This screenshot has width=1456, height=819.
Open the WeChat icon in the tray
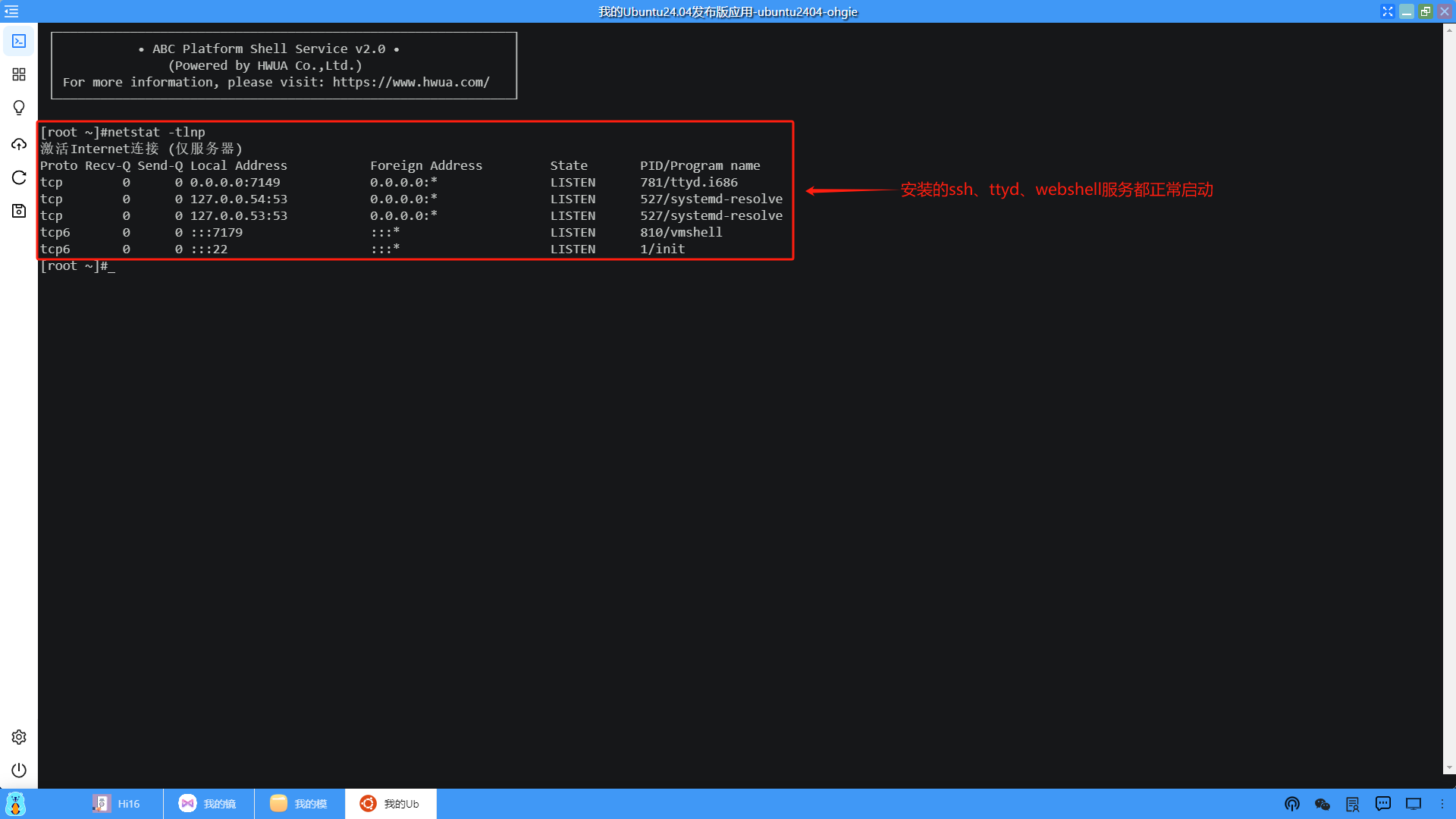pos(1323,804)
